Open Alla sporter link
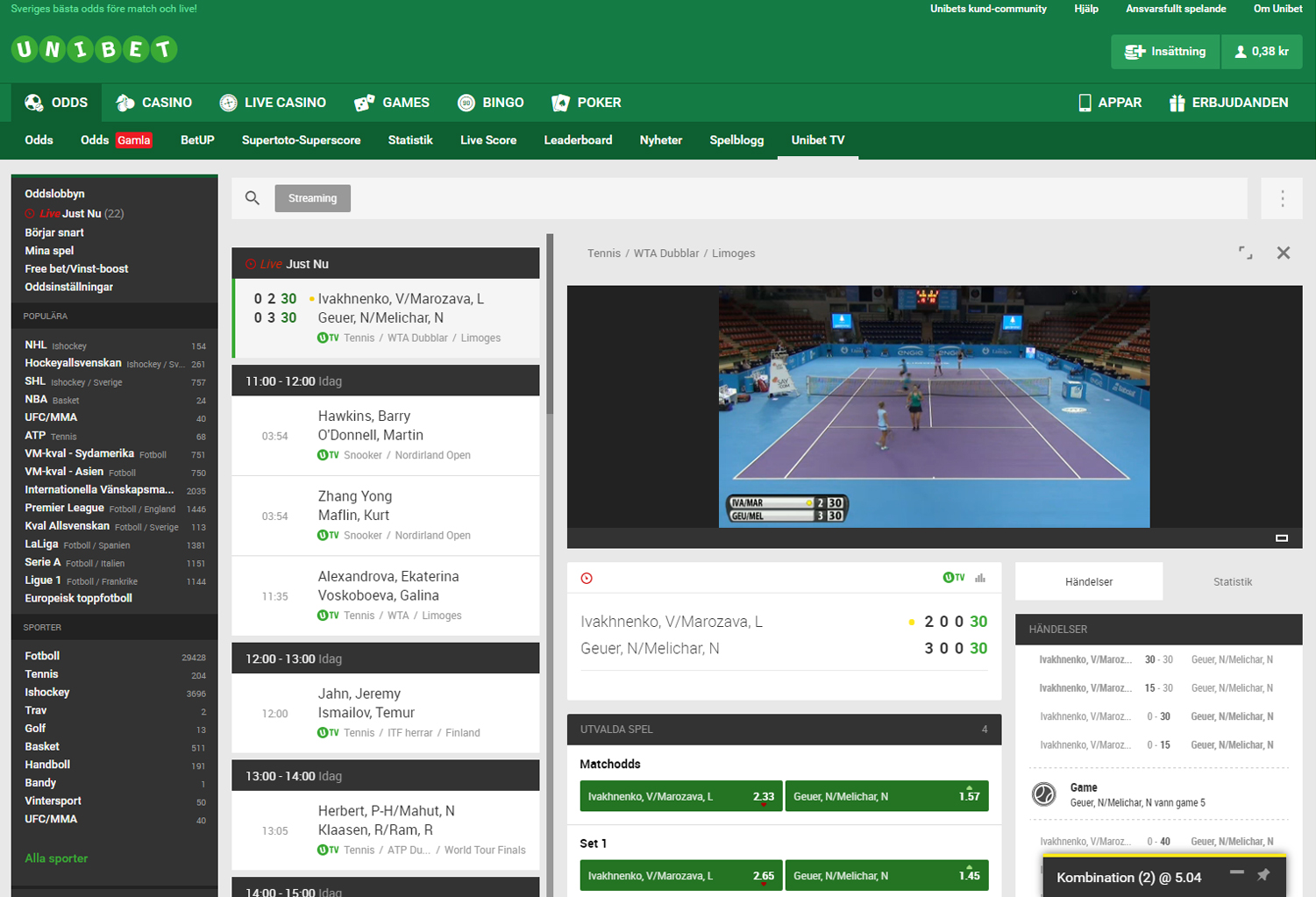1316x897 pixels. [x=56, y=858]
